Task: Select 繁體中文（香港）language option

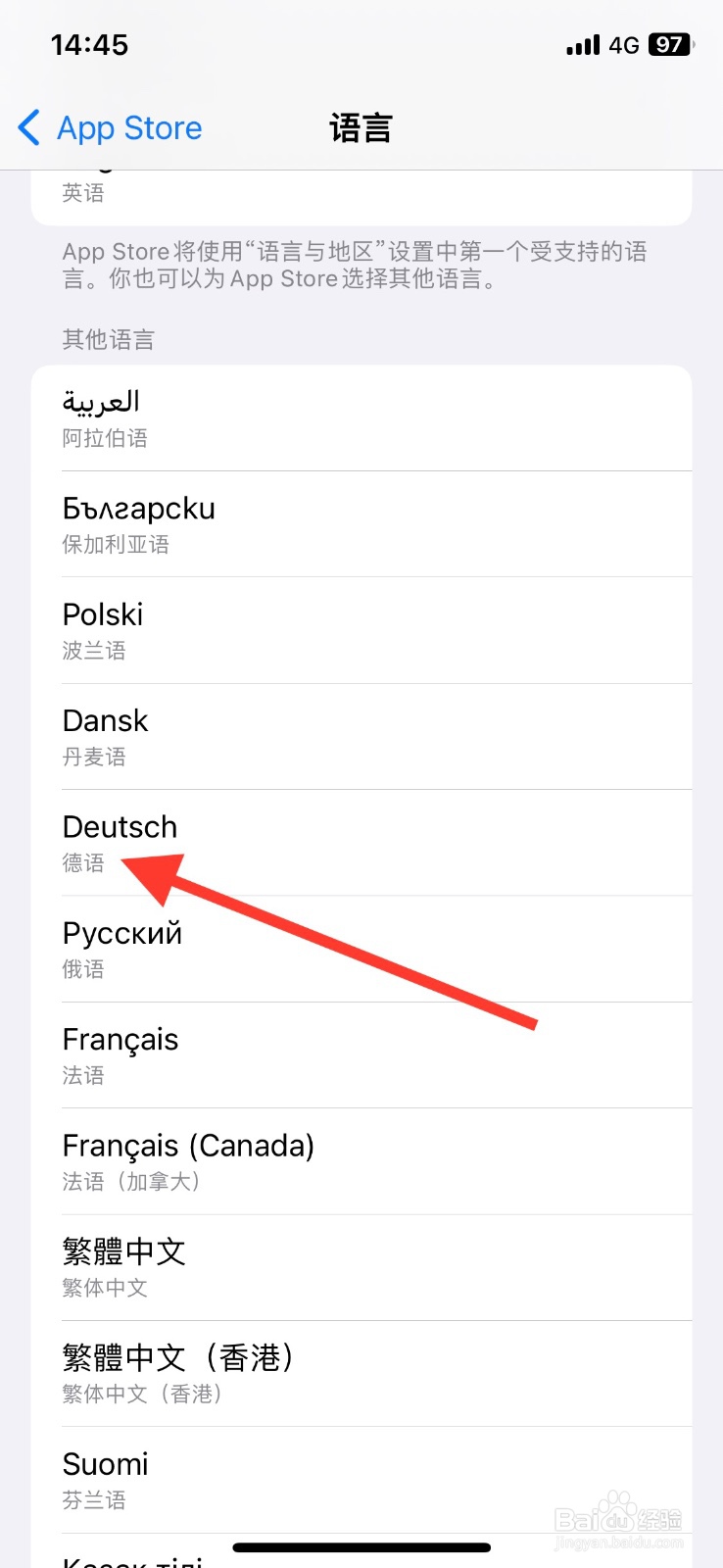Action: 361,1374
